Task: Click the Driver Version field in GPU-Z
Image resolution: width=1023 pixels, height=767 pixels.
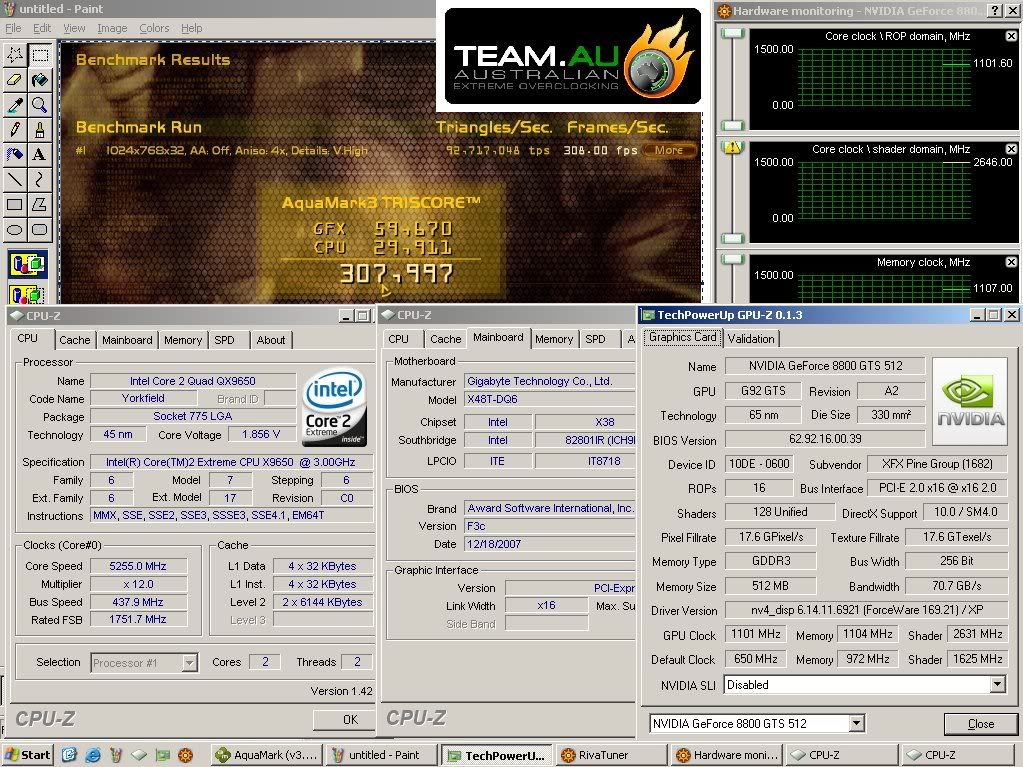Action: coord(864,610)
